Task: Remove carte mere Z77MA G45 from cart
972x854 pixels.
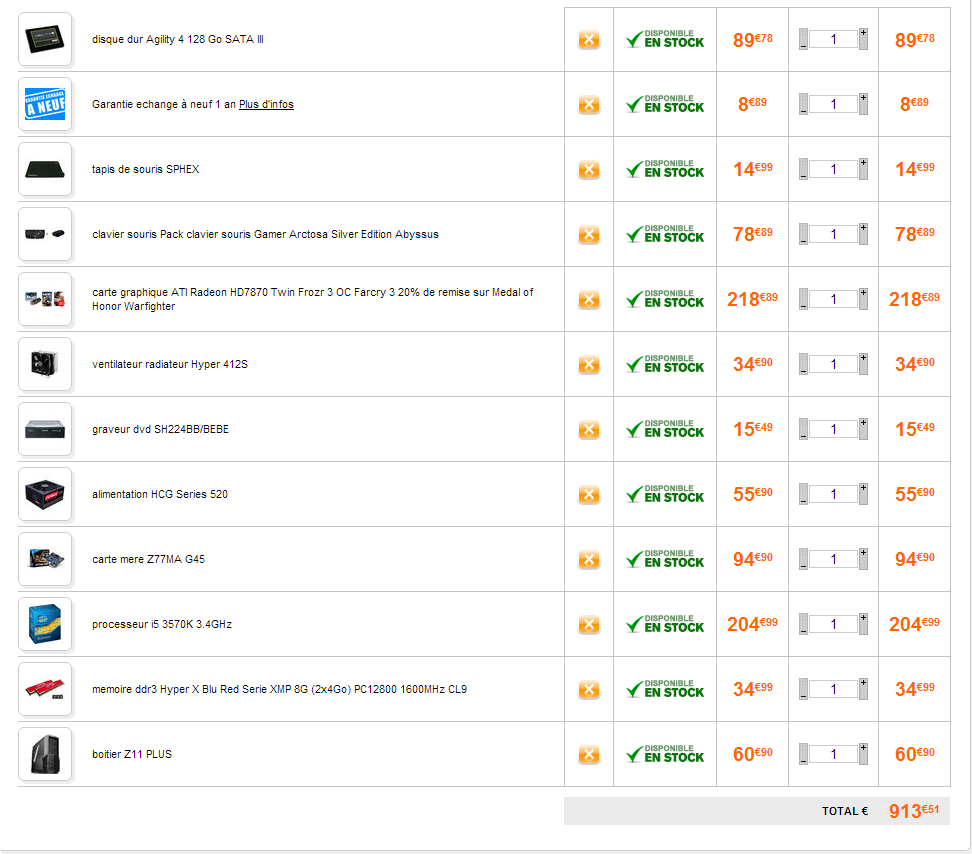Action: coord(589,560)
